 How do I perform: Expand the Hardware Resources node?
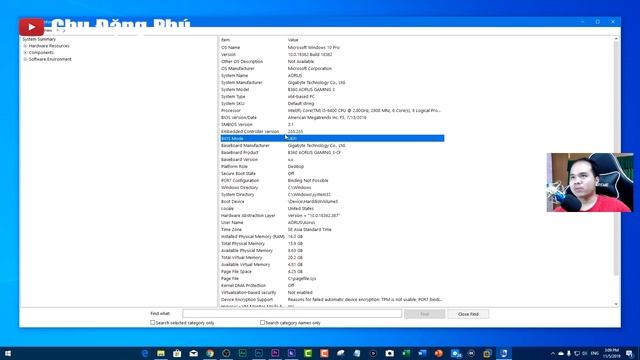tap(25, 46)
